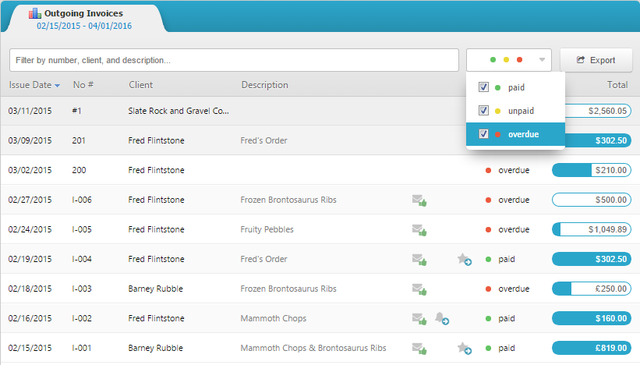Click the sent-mail icon in row I-006
Screen dimensions: 640x365
pyautogui.click(x=419, y=200)
